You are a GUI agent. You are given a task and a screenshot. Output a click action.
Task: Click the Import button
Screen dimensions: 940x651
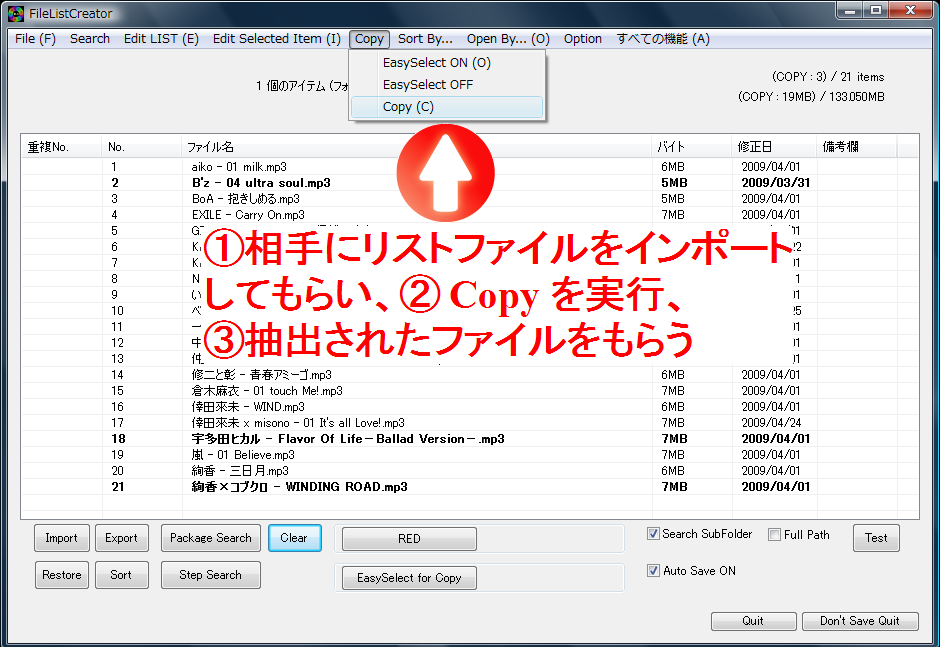click(61, 538)
